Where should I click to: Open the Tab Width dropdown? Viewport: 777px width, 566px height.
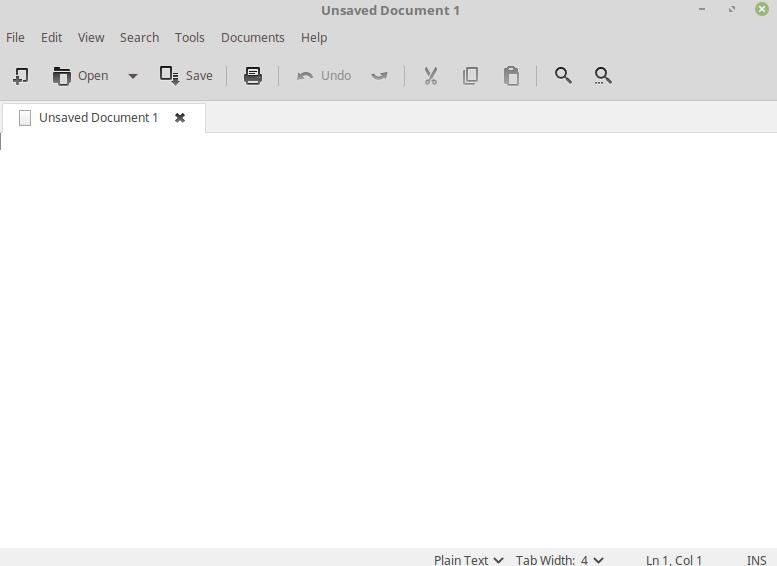pyautogui.click(x=560, y=560)
